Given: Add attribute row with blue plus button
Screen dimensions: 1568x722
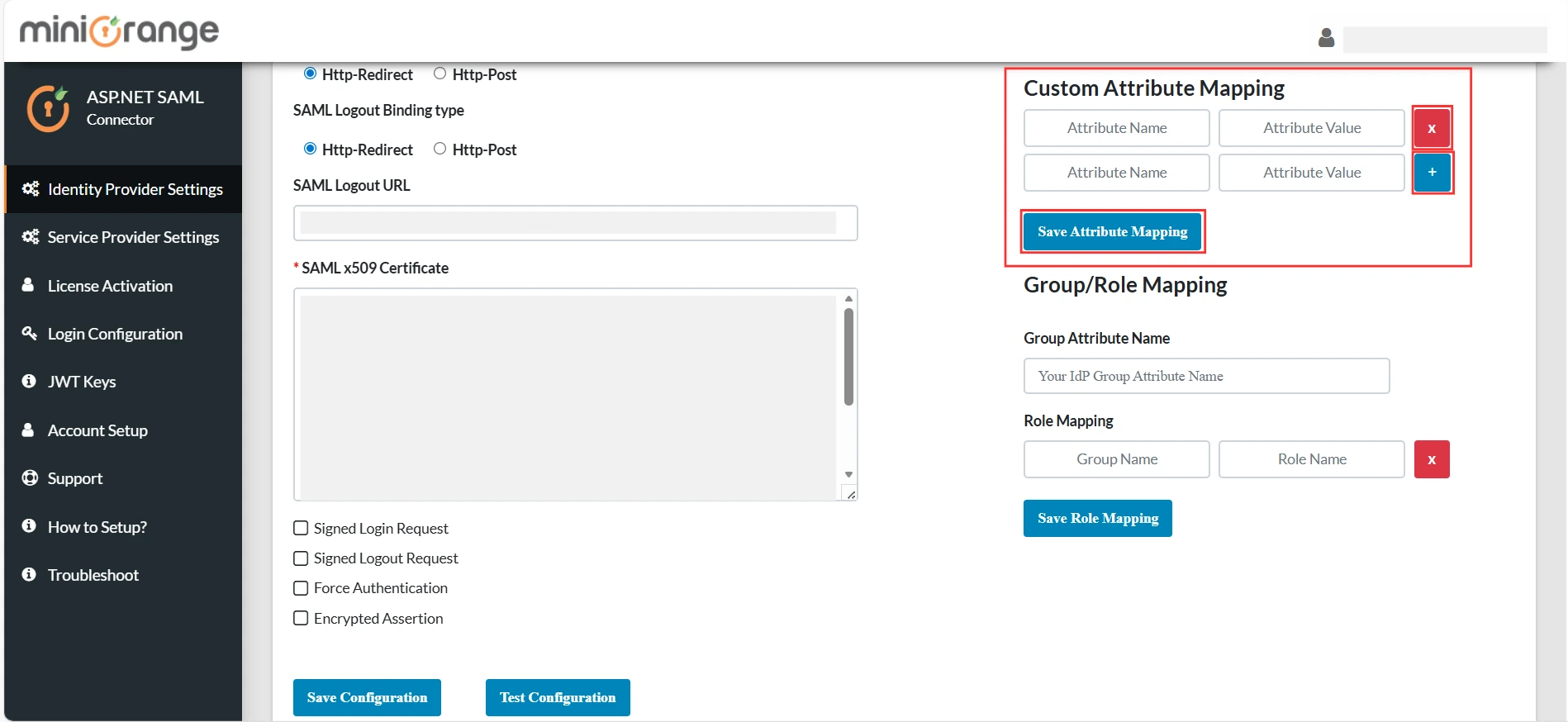Looking at the screenshot, I should tap(1431, 173).
